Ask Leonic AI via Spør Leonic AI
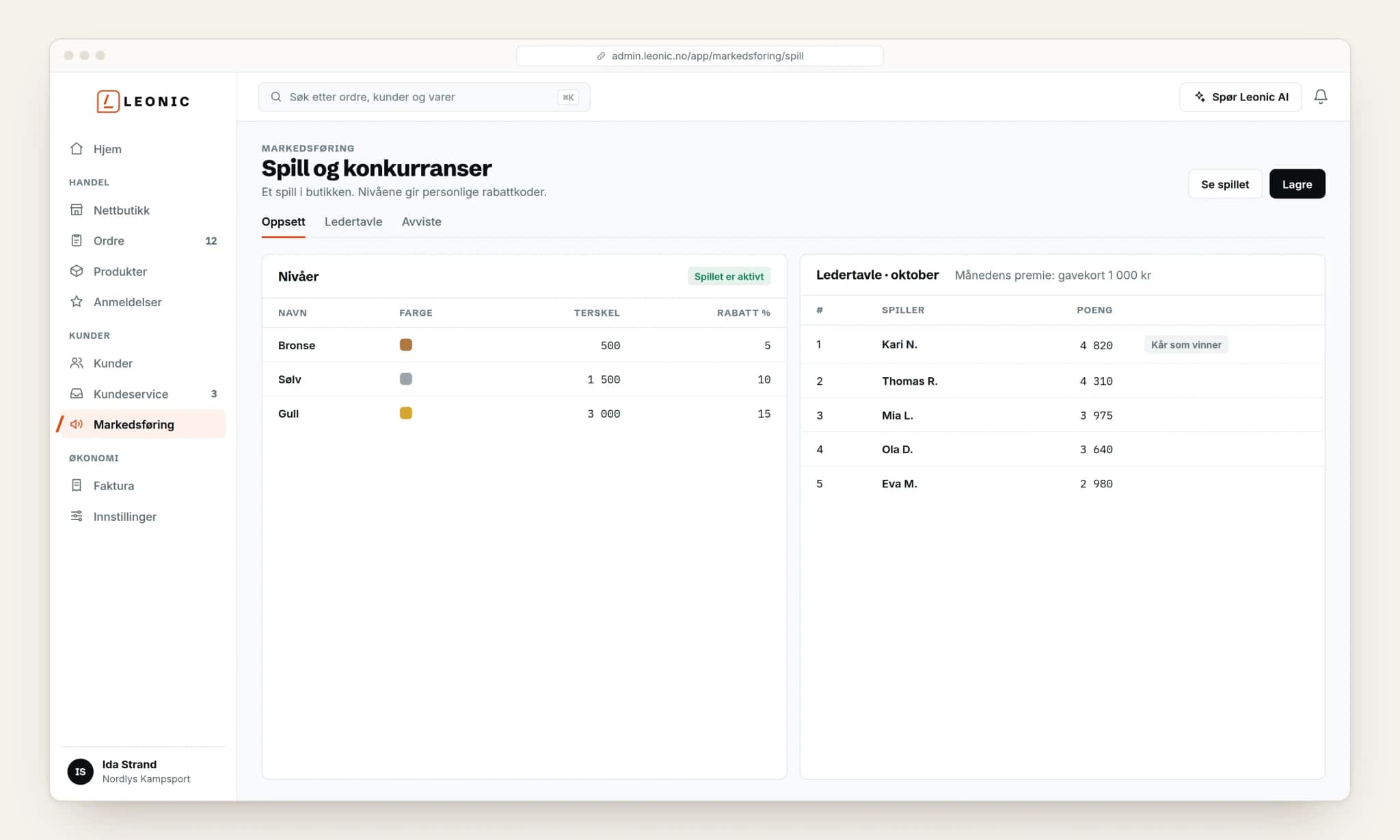Viewport: 1400px width, 840px height. [x=1241, y=97]
